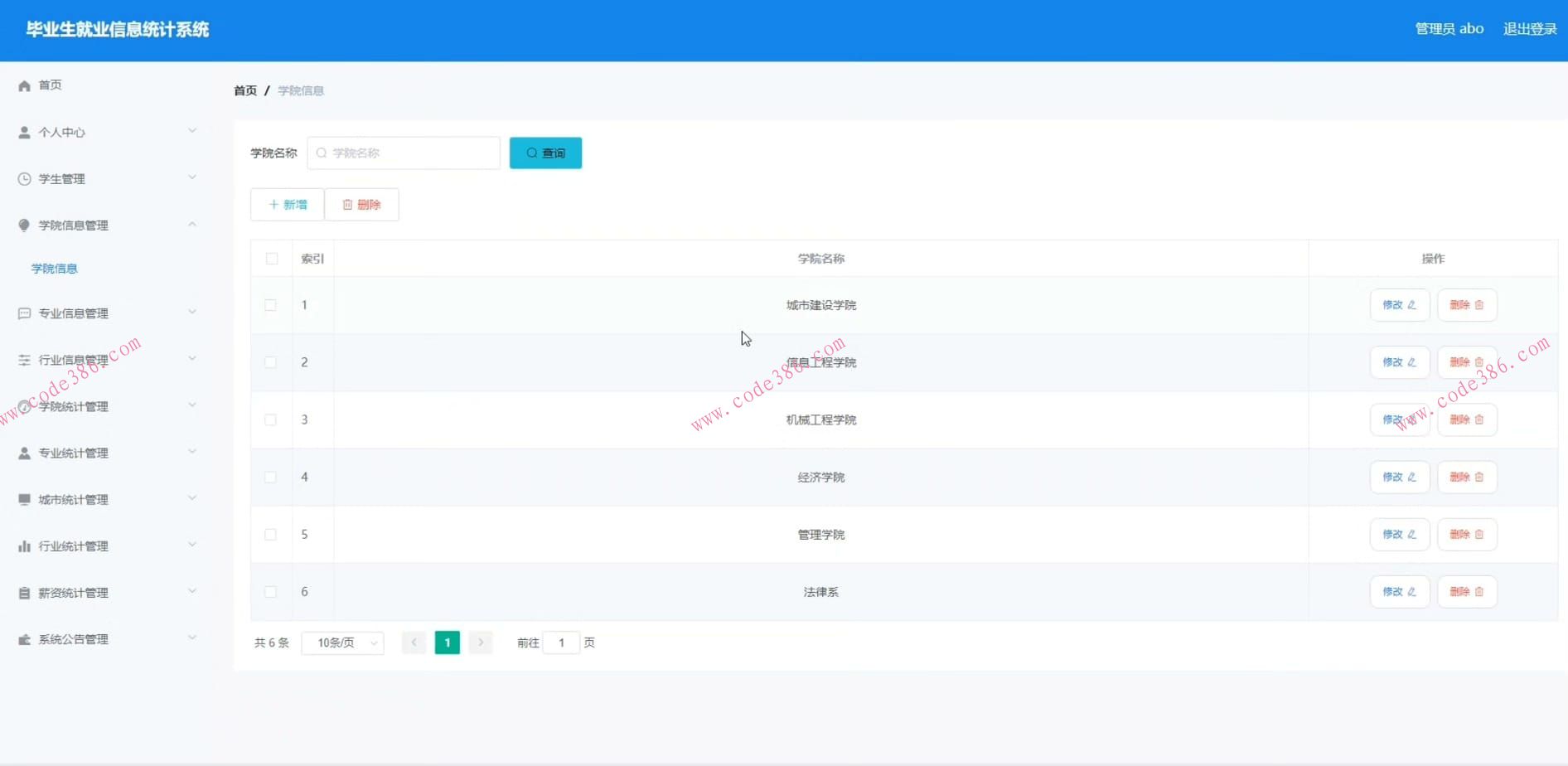
Task: Expand the 行业信息管理 menu chevron
Action: click(192, 358)
